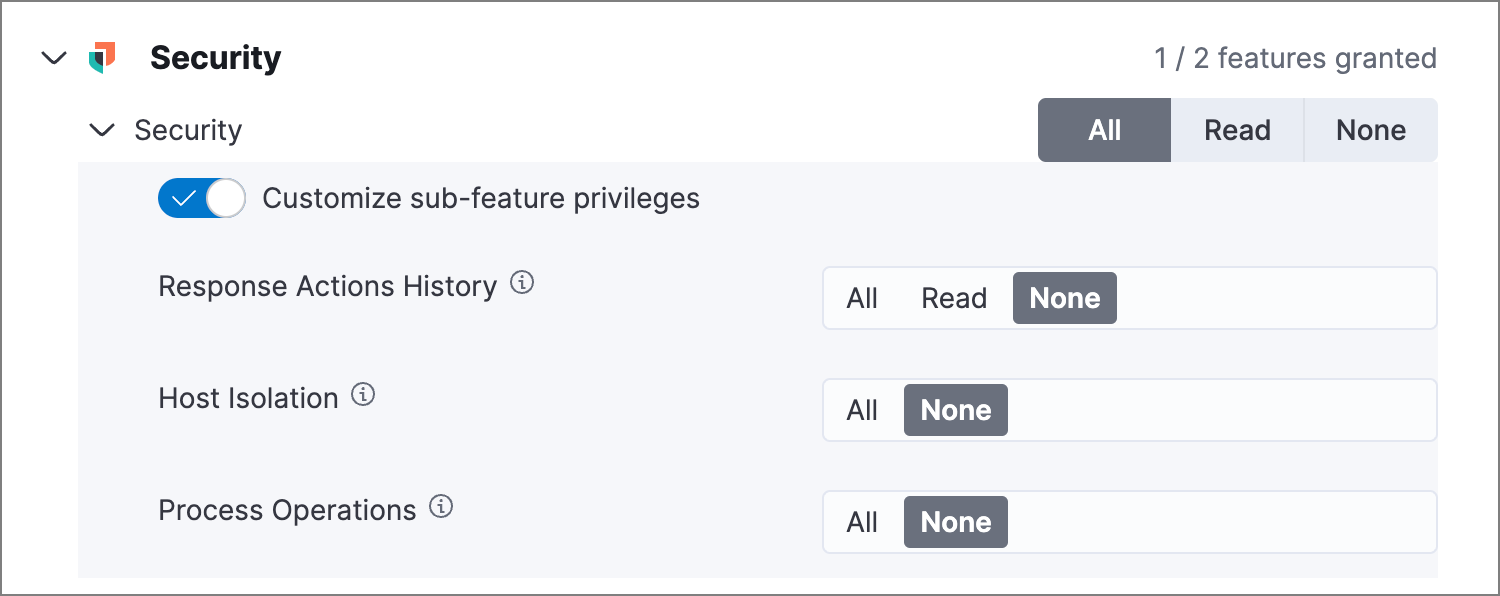The width and height of the screenshot is (1500, 596).
Task: Set Process Operations privilege to None
Action: [955, 521]
